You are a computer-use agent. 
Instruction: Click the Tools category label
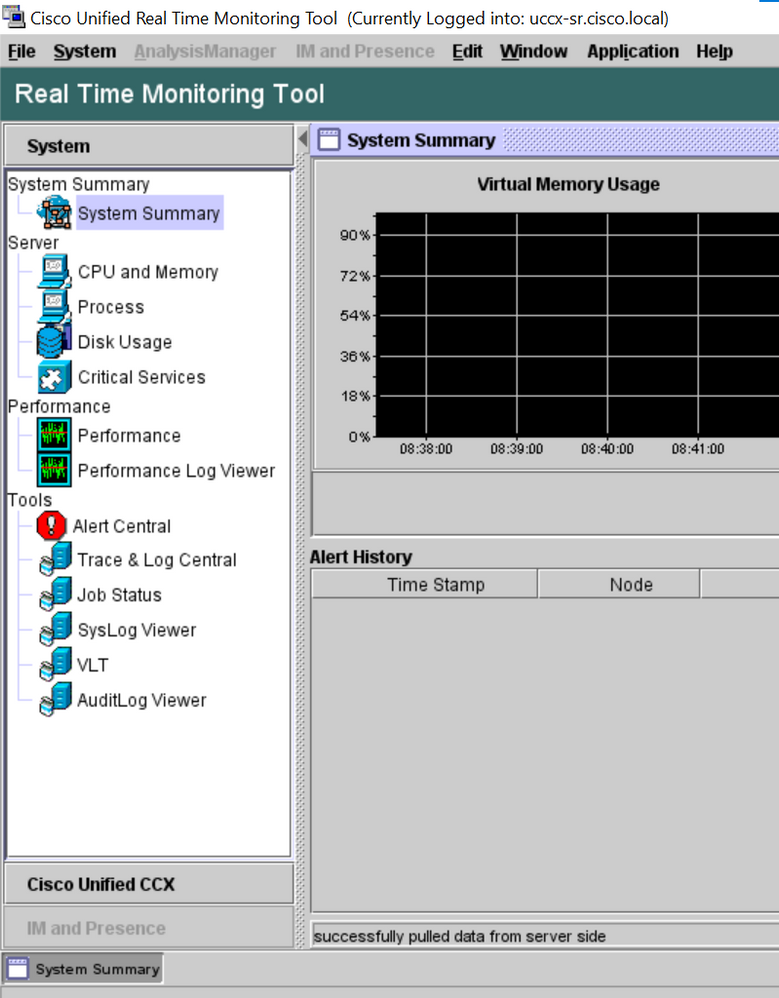(x=29, y=500)
